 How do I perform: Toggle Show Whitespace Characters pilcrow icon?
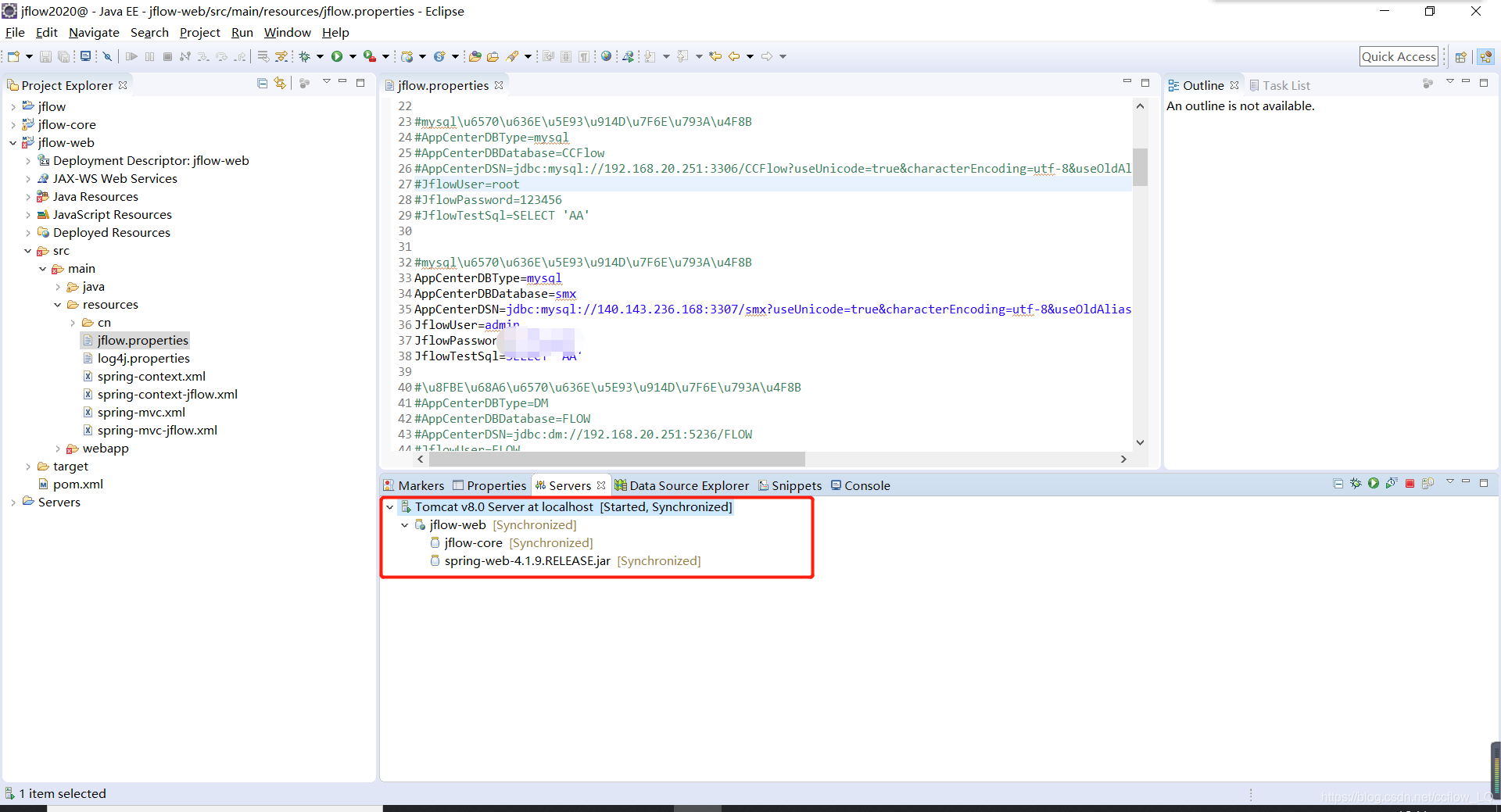(x=583, y=56)
